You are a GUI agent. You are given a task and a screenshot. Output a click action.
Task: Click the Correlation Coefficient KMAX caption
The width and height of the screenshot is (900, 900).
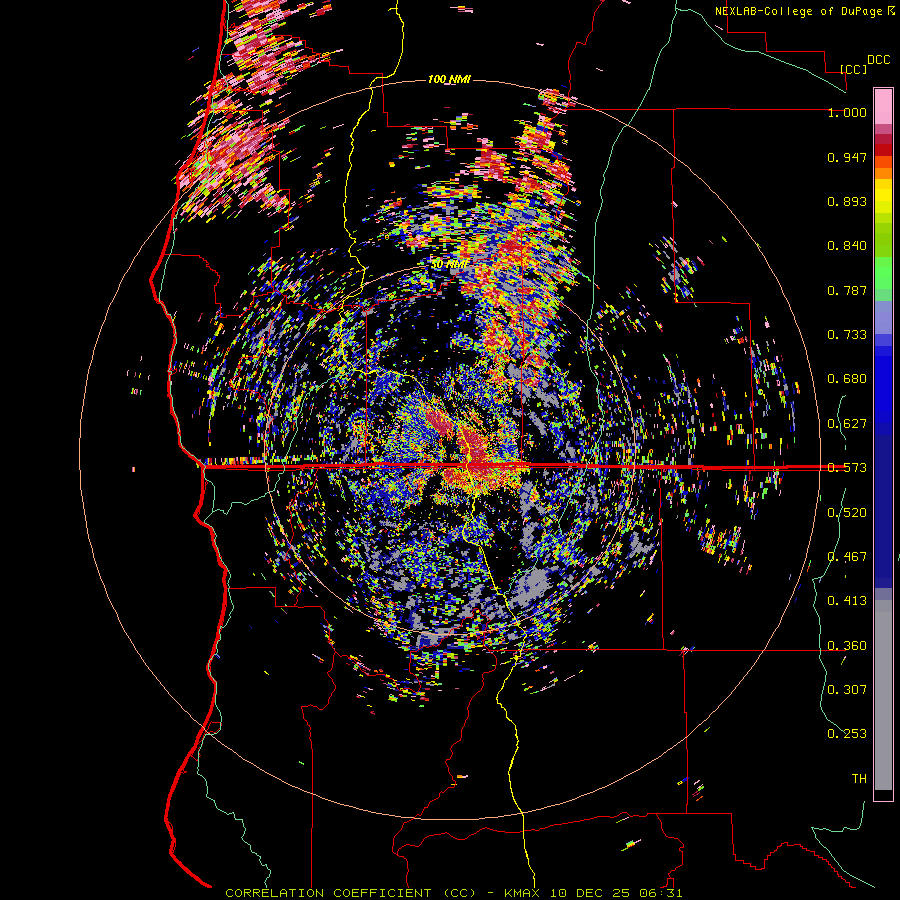(454, 893)
